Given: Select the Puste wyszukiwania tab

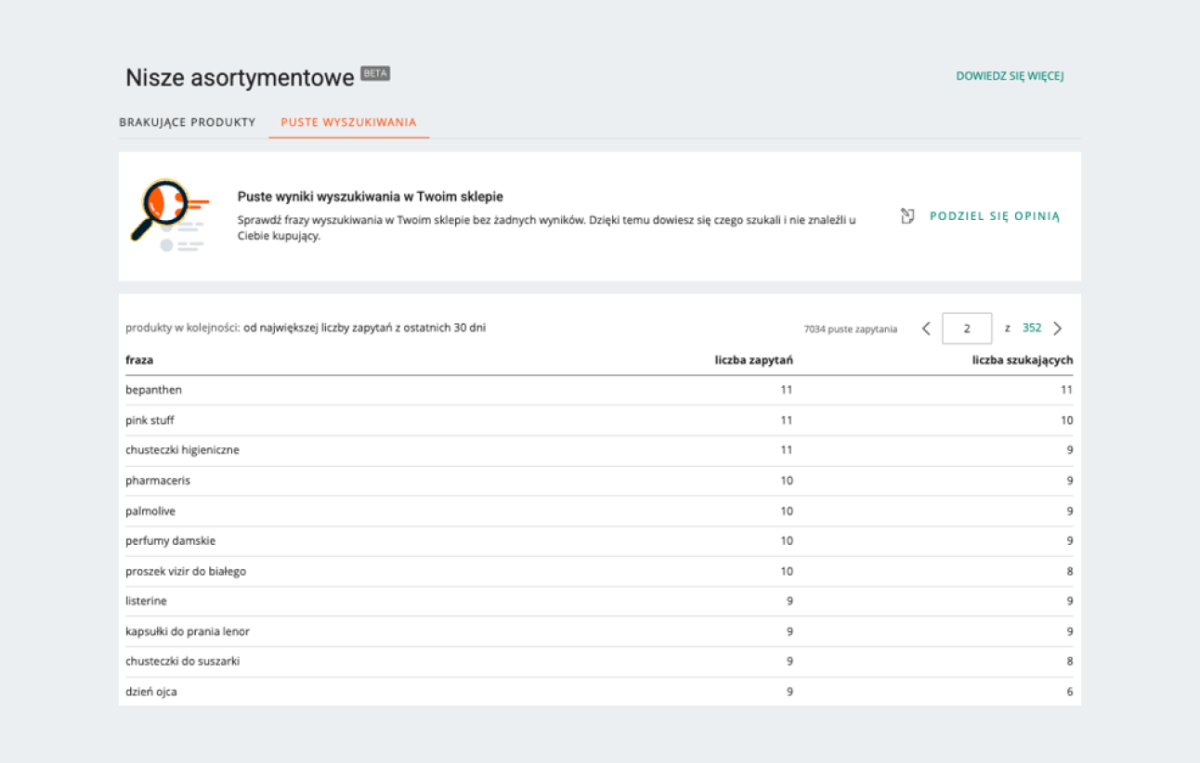Looking at the screenshot, I should click(x=348, y=122).
